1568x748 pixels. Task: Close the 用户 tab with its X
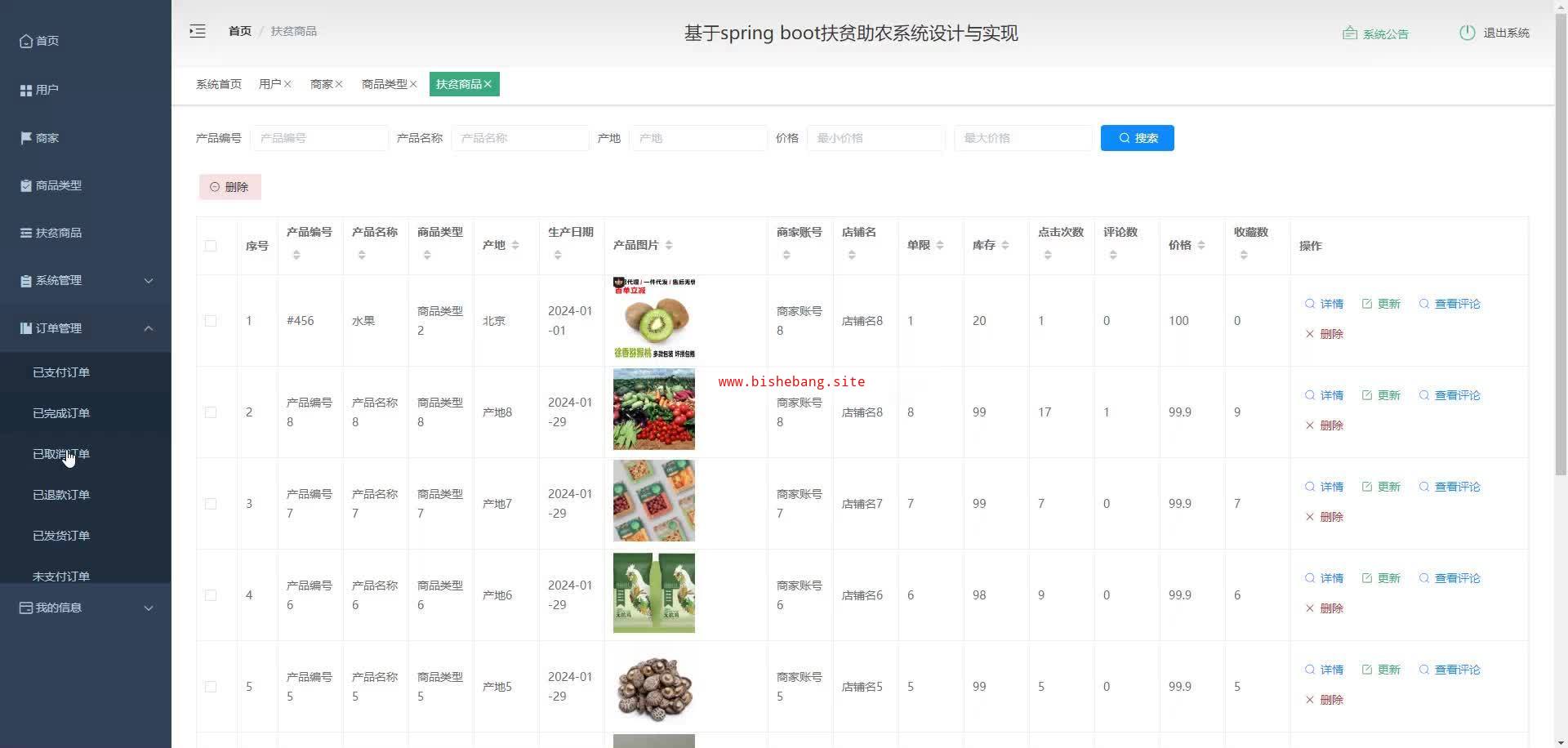tap(287, 84)
